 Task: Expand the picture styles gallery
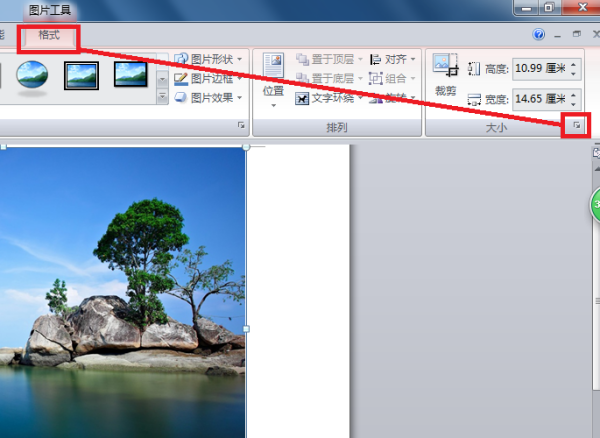click(162, 97)
